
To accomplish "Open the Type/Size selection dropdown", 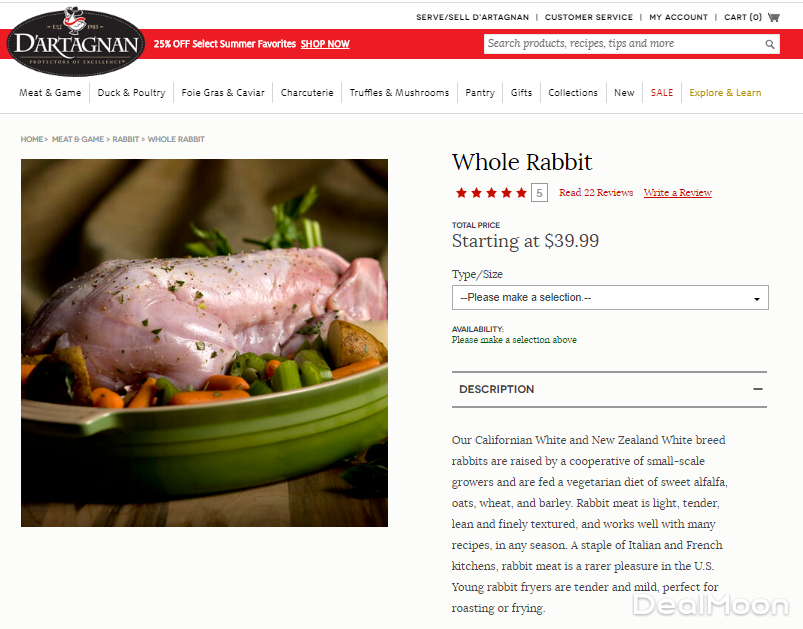I will [x=610, y=298].
